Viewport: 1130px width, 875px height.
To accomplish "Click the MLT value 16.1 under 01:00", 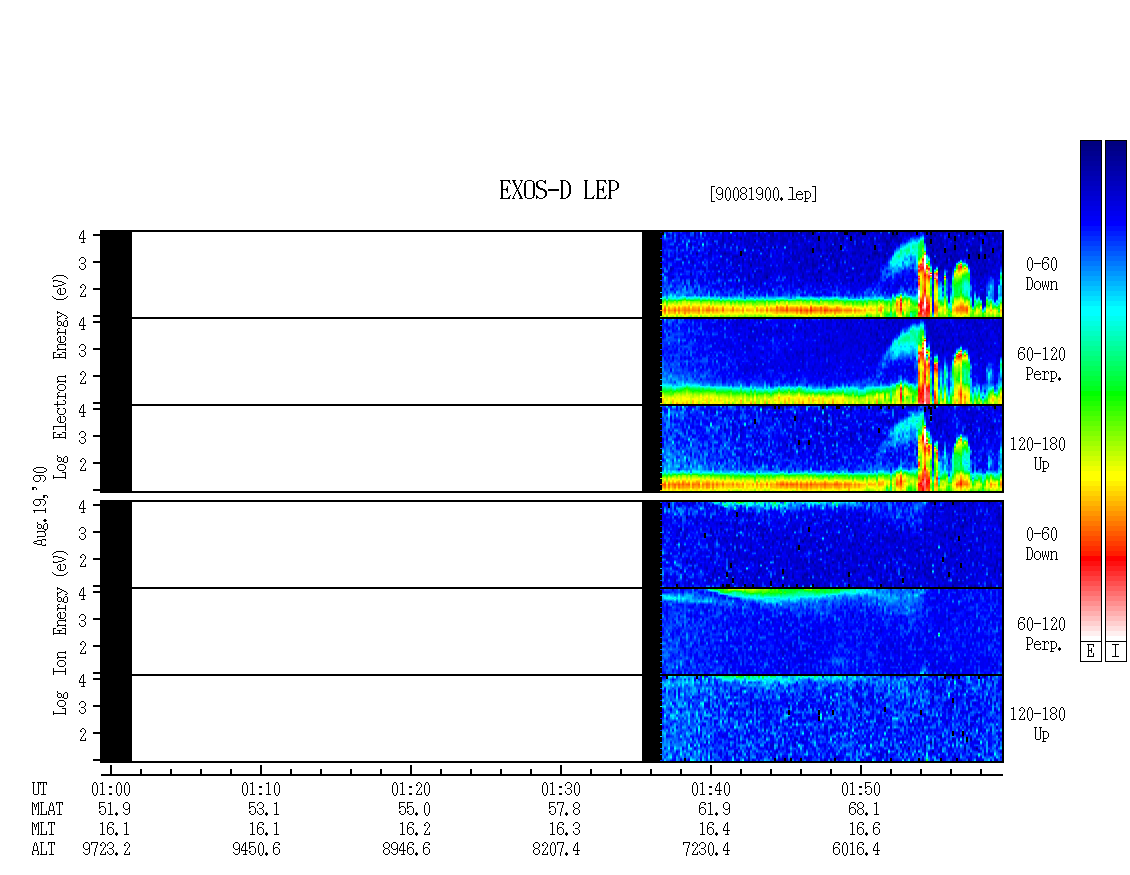I will [x=115, y=830].
